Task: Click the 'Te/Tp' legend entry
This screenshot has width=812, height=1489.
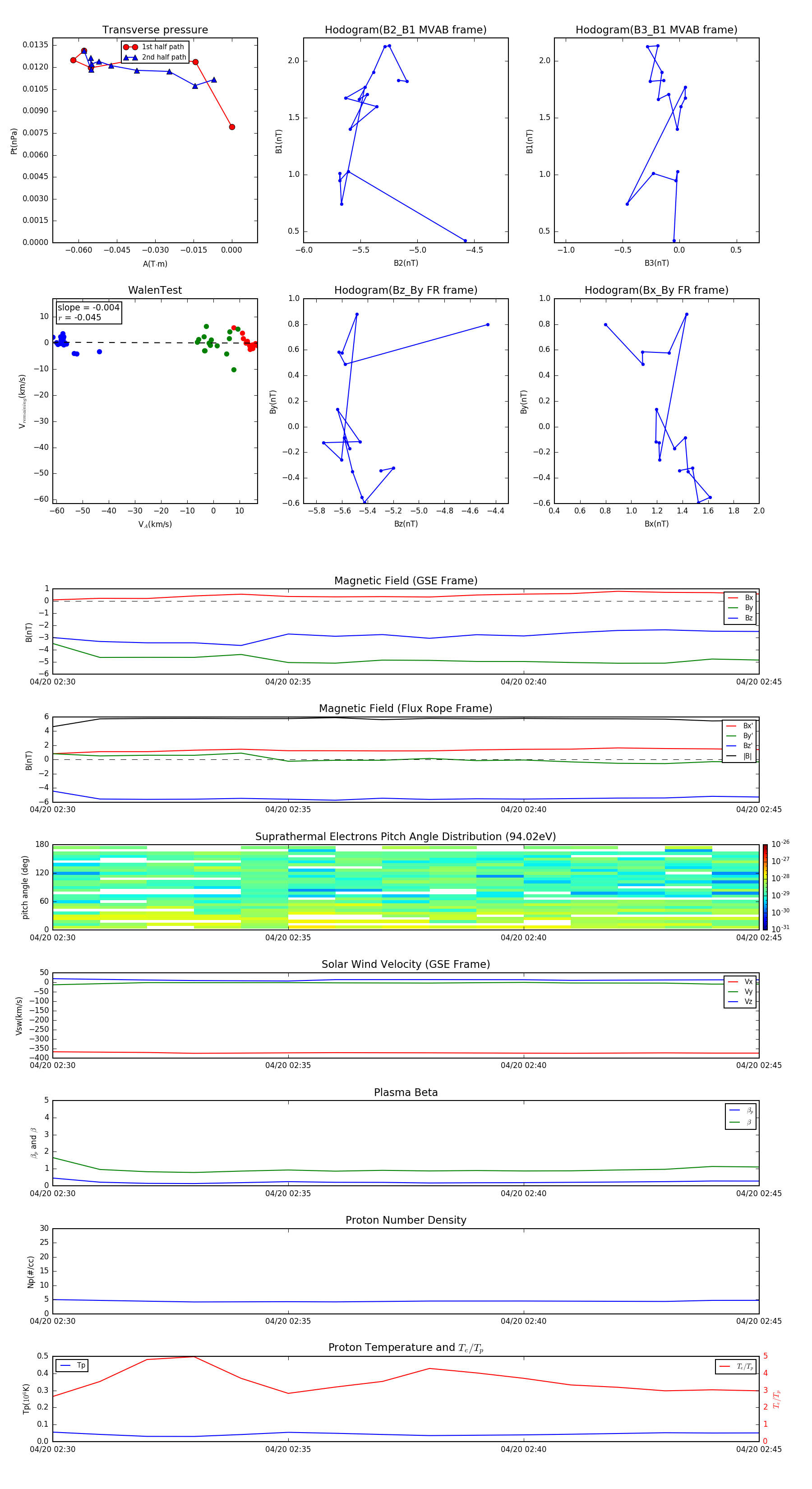Action: 736,1366
